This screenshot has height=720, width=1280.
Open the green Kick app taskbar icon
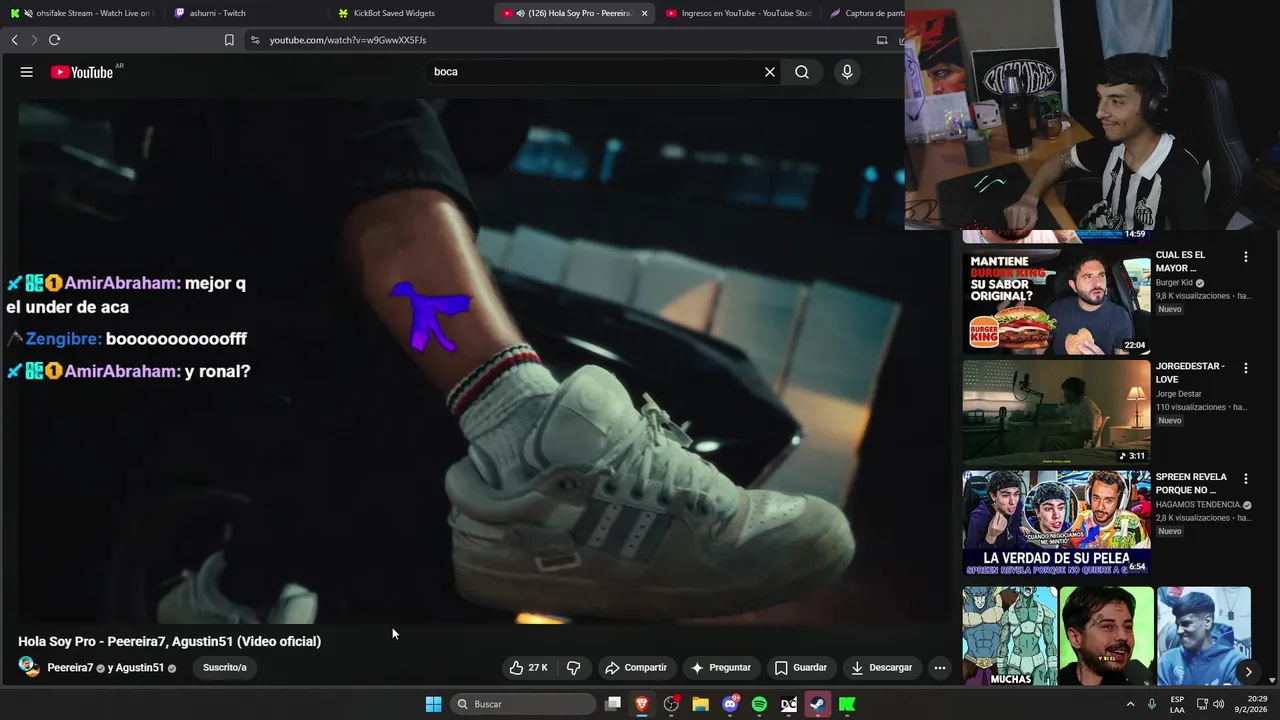847,704
